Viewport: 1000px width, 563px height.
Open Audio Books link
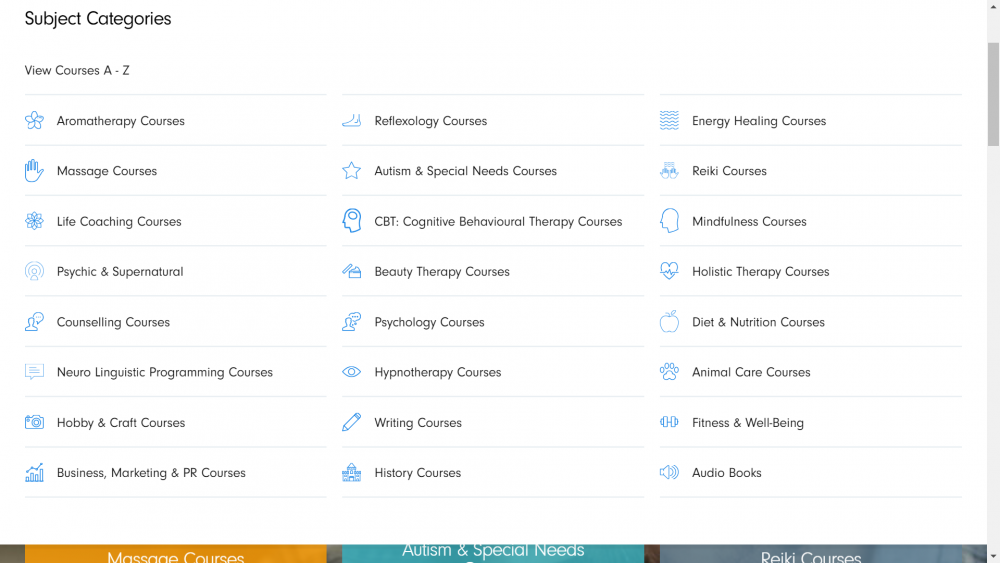click(726, 473)
